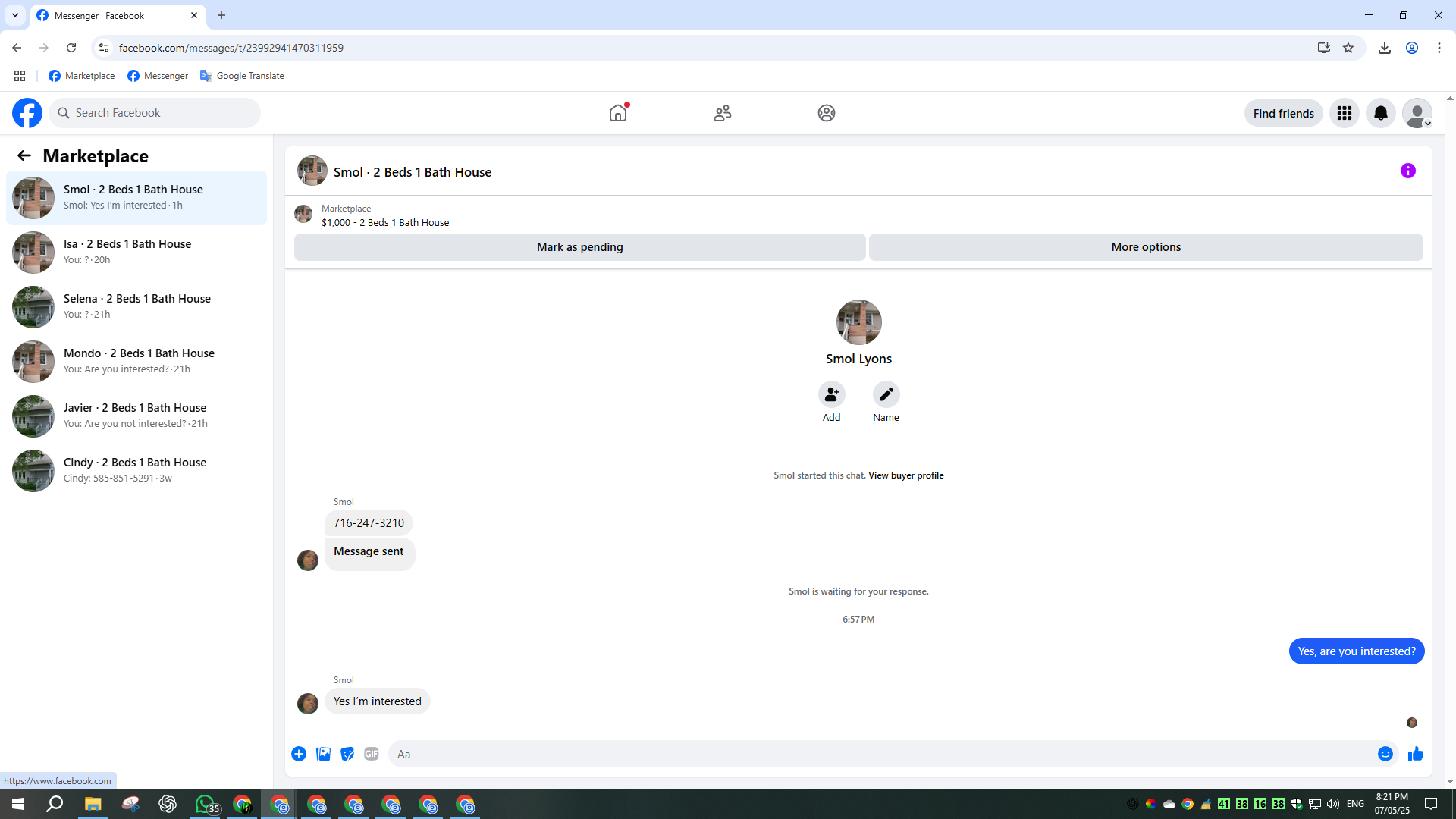Go back from Marketplace chat list
Viewport: 1456px width, 819px height.
24,156
